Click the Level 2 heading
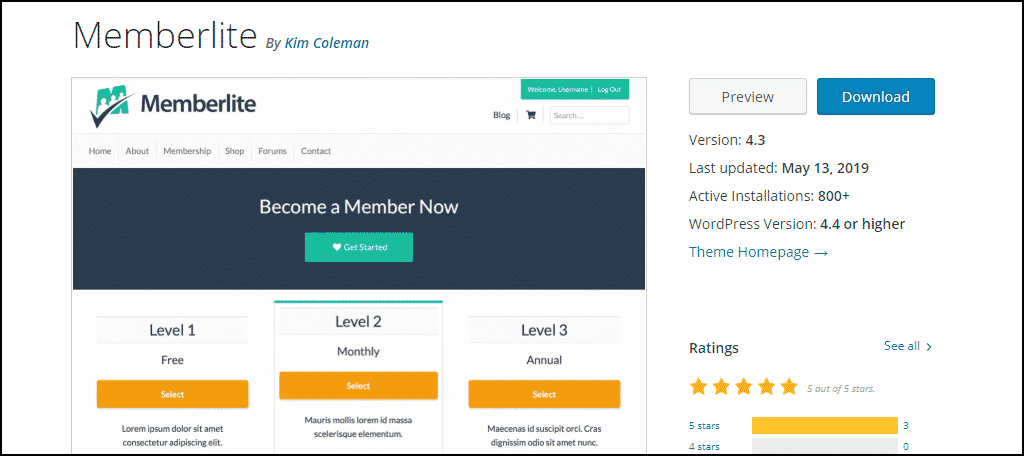The height and width of the screenshot is (456, 1024). tap(358, 321)
